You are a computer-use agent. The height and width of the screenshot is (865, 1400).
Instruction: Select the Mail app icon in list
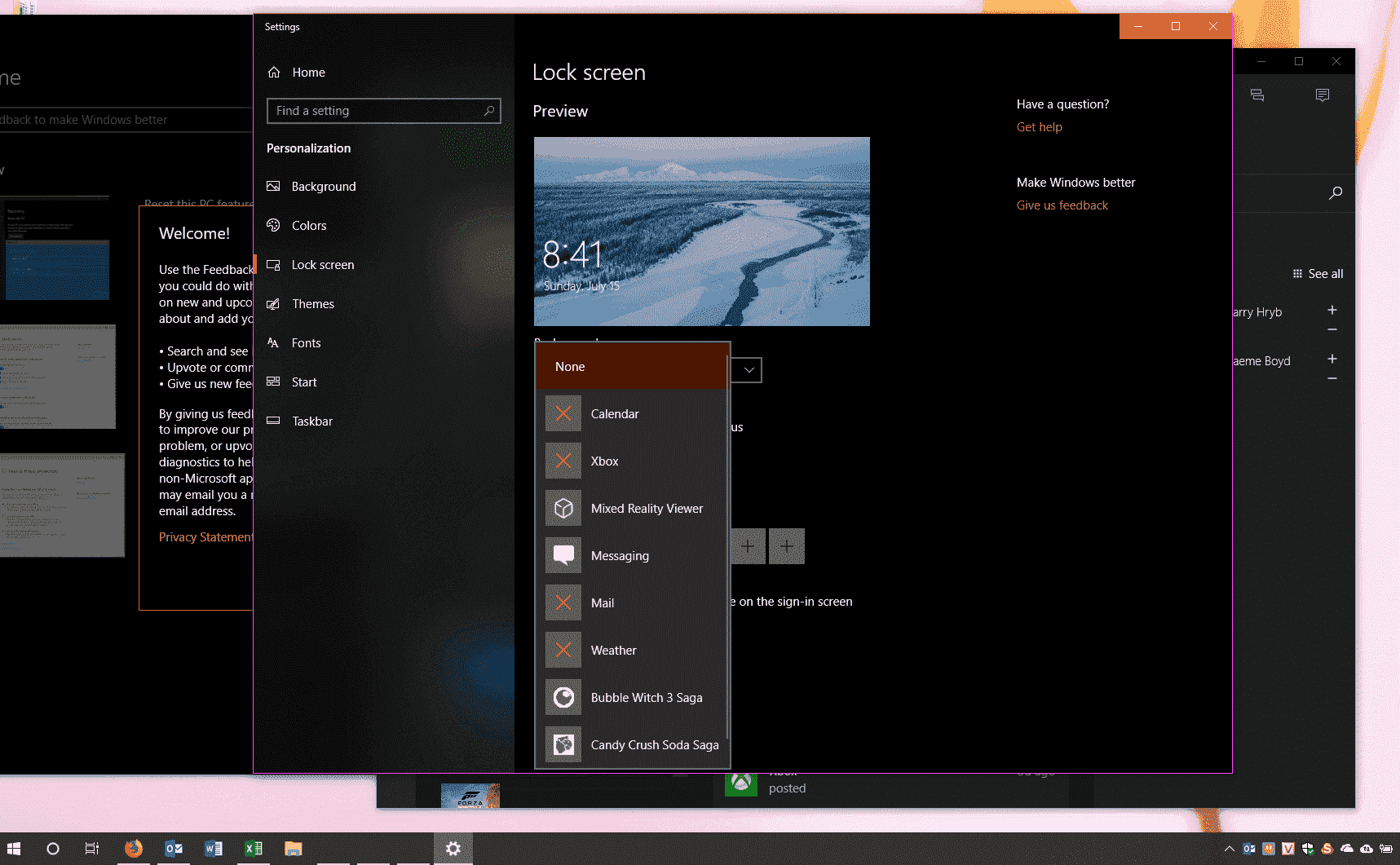563,603
